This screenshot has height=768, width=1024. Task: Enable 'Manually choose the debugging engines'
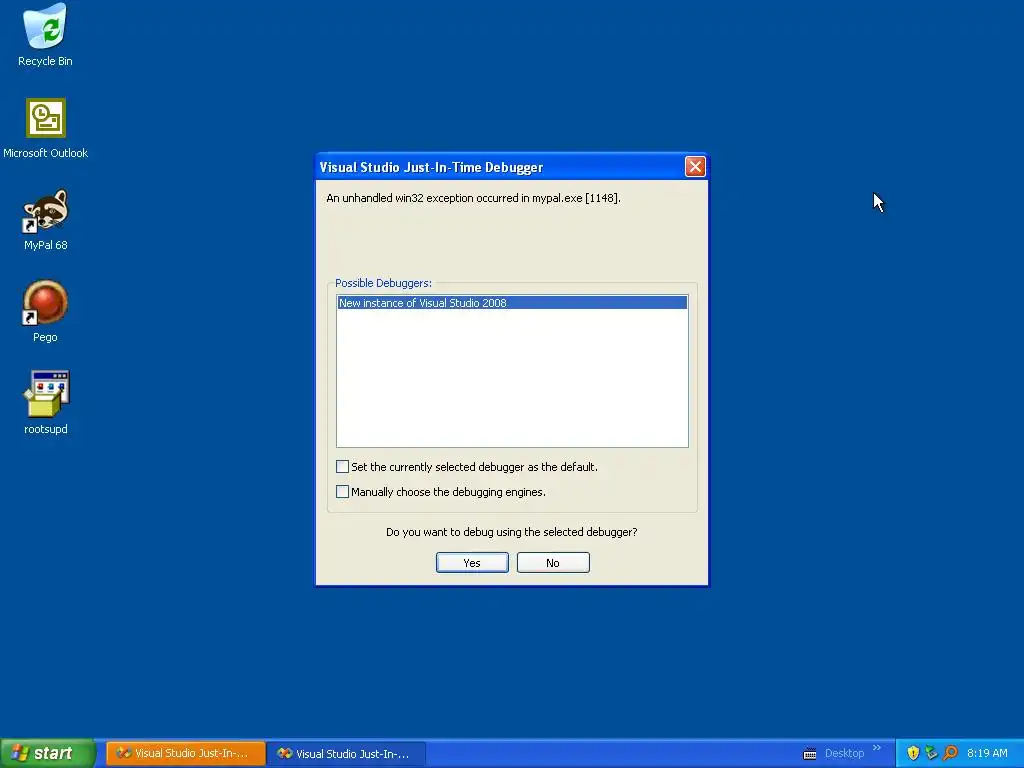(x=342, y=491)
